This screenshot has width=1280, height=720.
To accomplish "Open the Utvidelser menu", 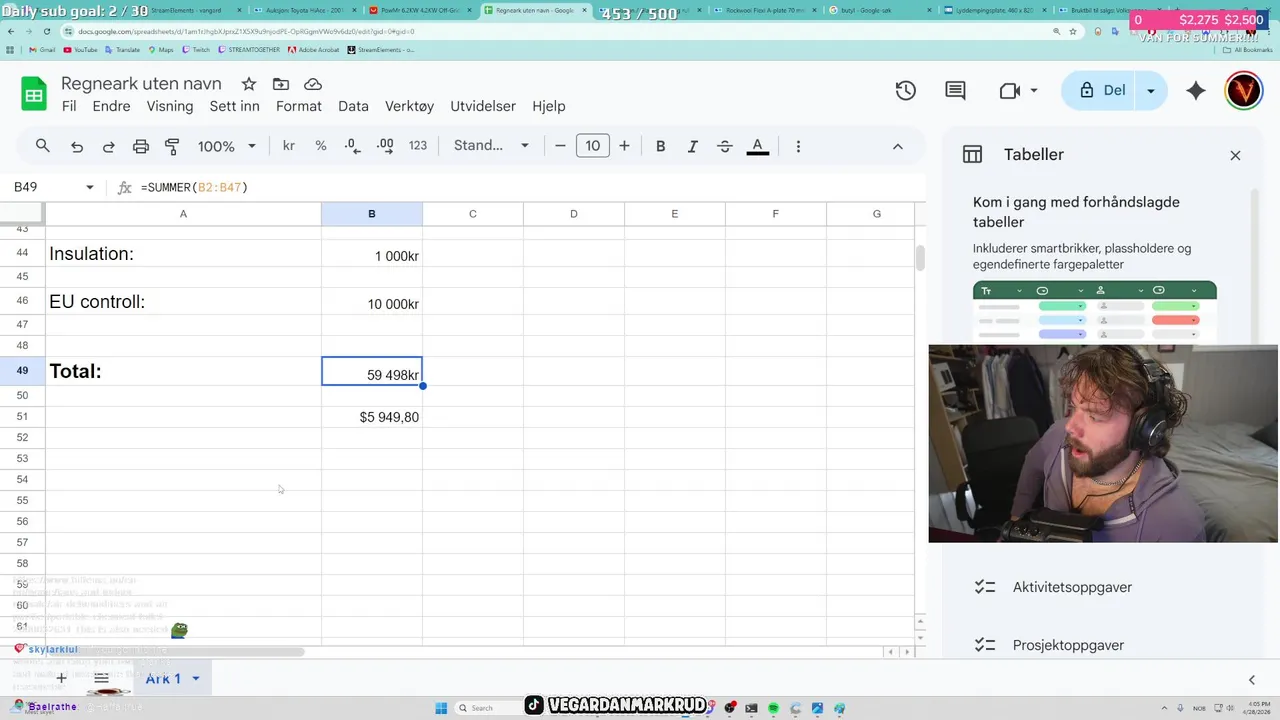I will tap(483, 106).
